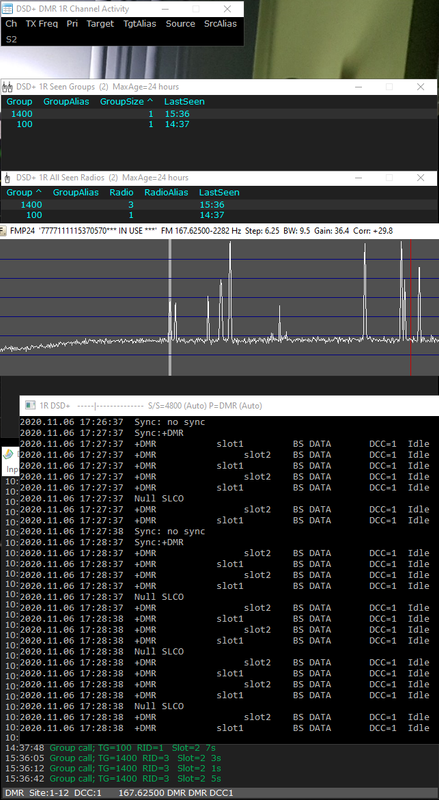Screen dimensions: 439x800
Task: Click LastSeen header in All Seen Radios
Action: tap(219, 192)
